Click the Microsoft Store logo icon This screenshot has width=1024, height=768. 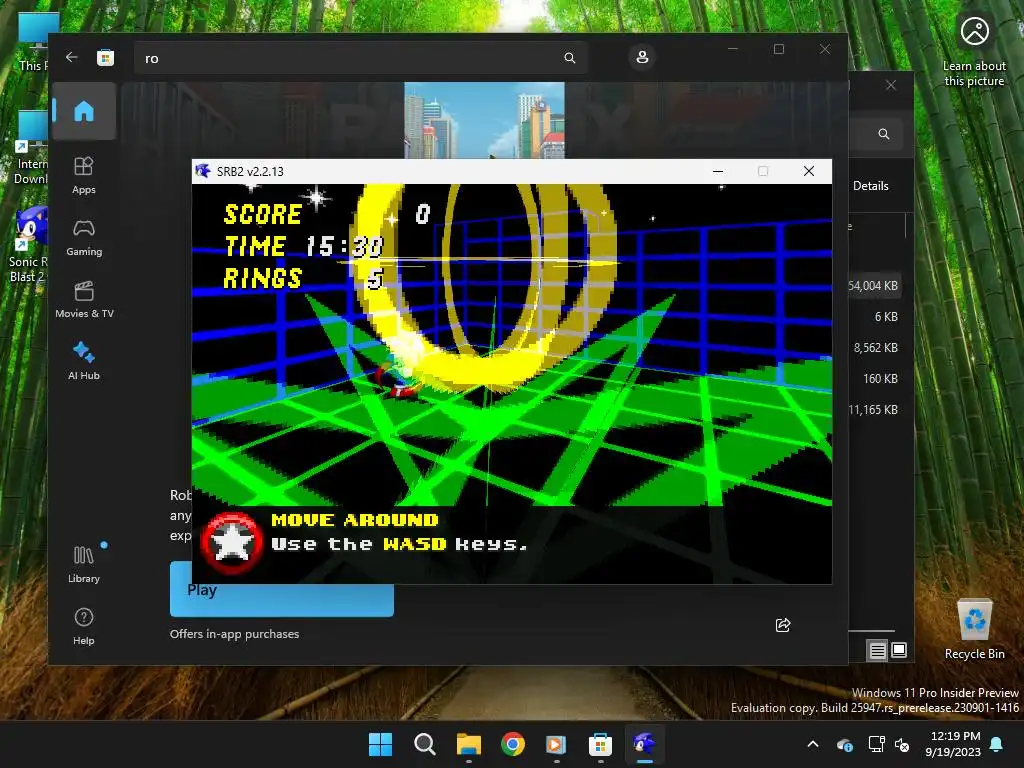[x=105, y=58]
